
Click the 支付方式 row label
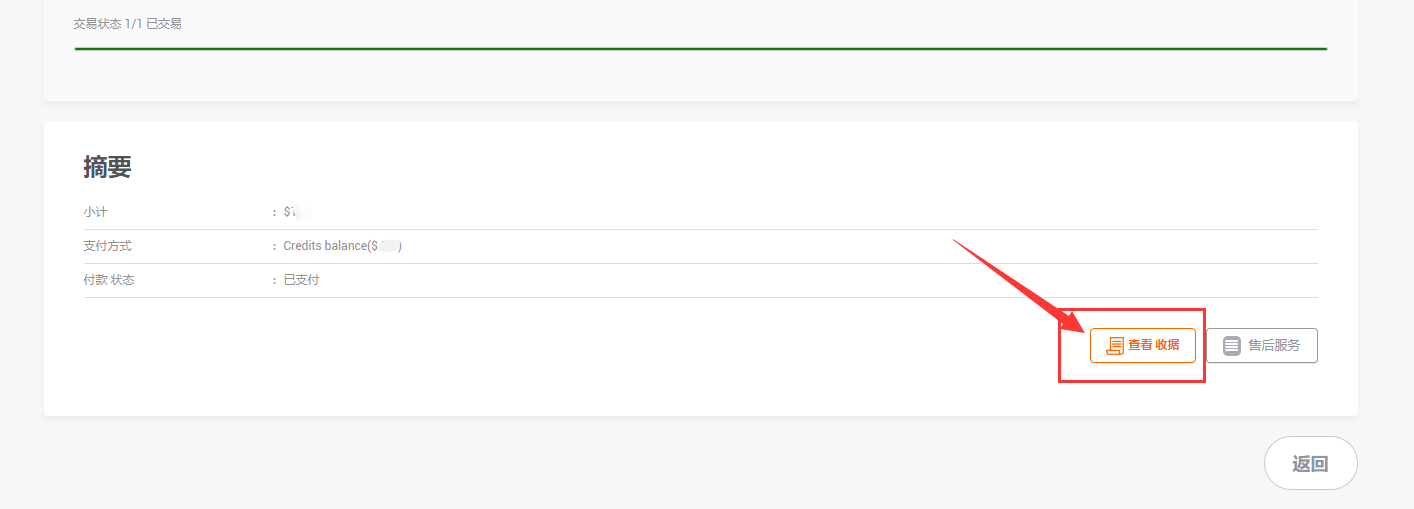[x=107, y=246]
